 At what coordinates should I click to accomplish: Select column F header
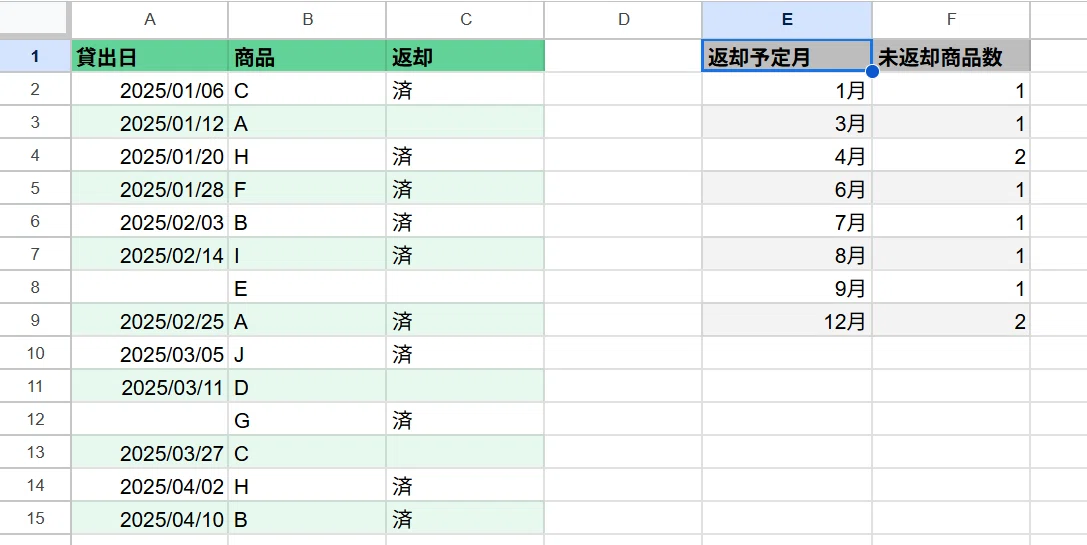tap(951, 19)
